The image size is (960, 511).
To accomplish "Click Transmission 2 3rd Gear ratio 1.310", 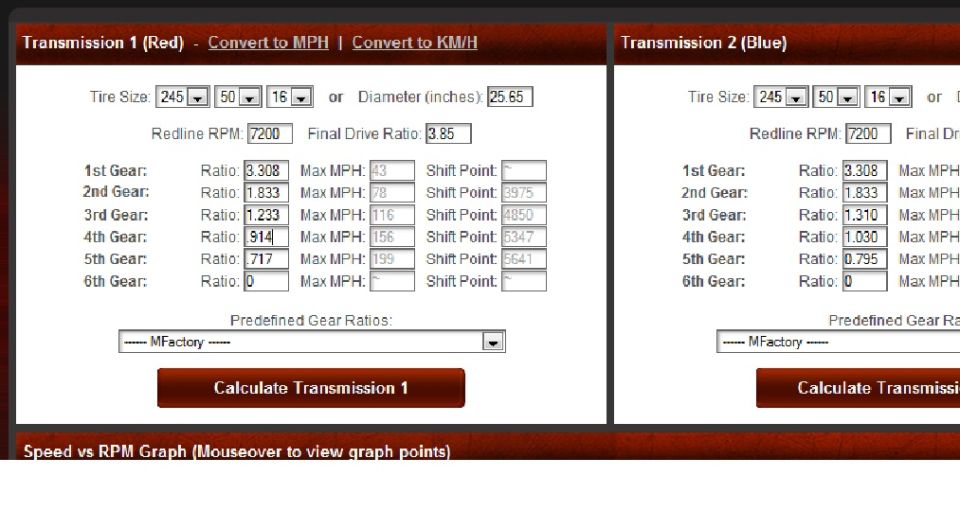I will click(864, 215).
